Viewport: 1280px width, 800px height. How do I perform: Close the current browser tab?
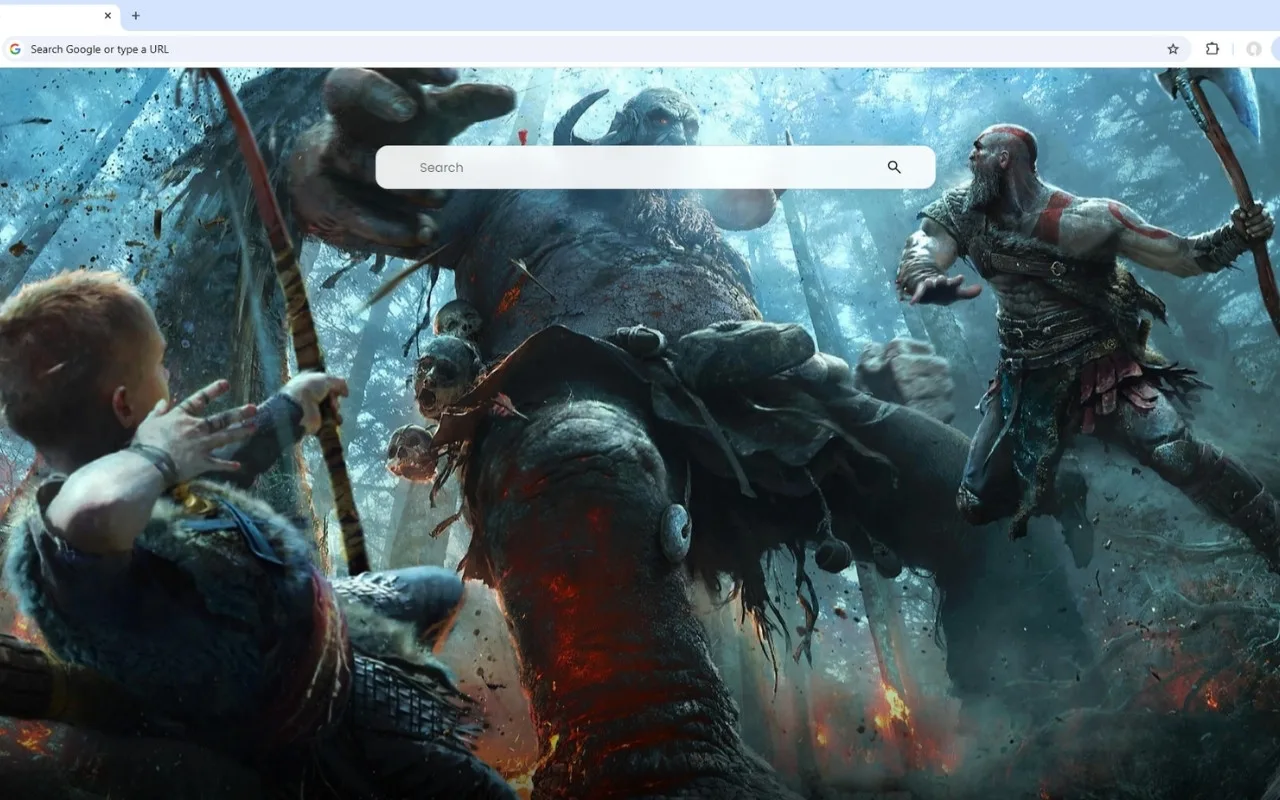pos(108,16)
